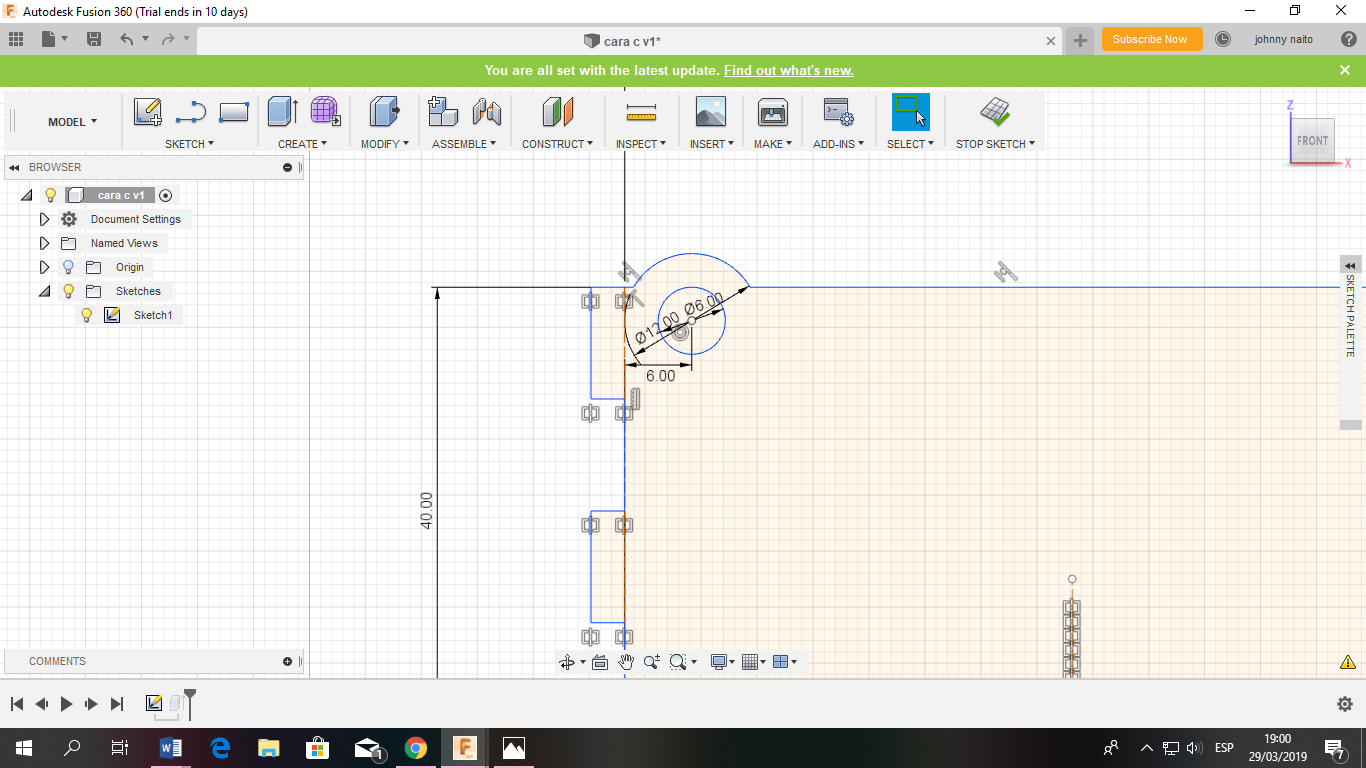Click the Create Form purple icon
1366x768 pixels.
pyautogui.click(x=324, y=111)
